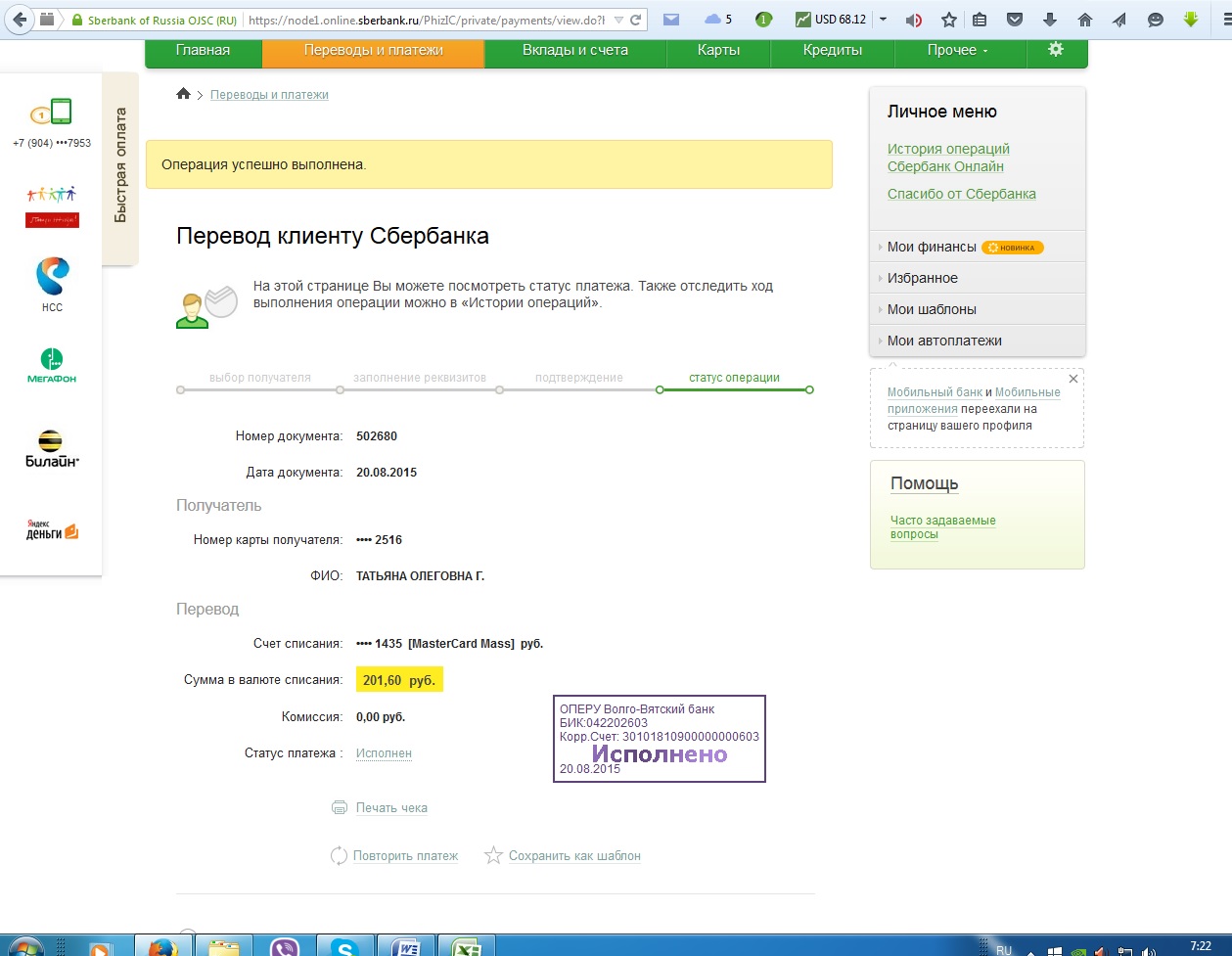Open История операций Сбербанк Онлайн link
The height and width of the screenshot is (956, 1232).
click(x=947, y=158)
